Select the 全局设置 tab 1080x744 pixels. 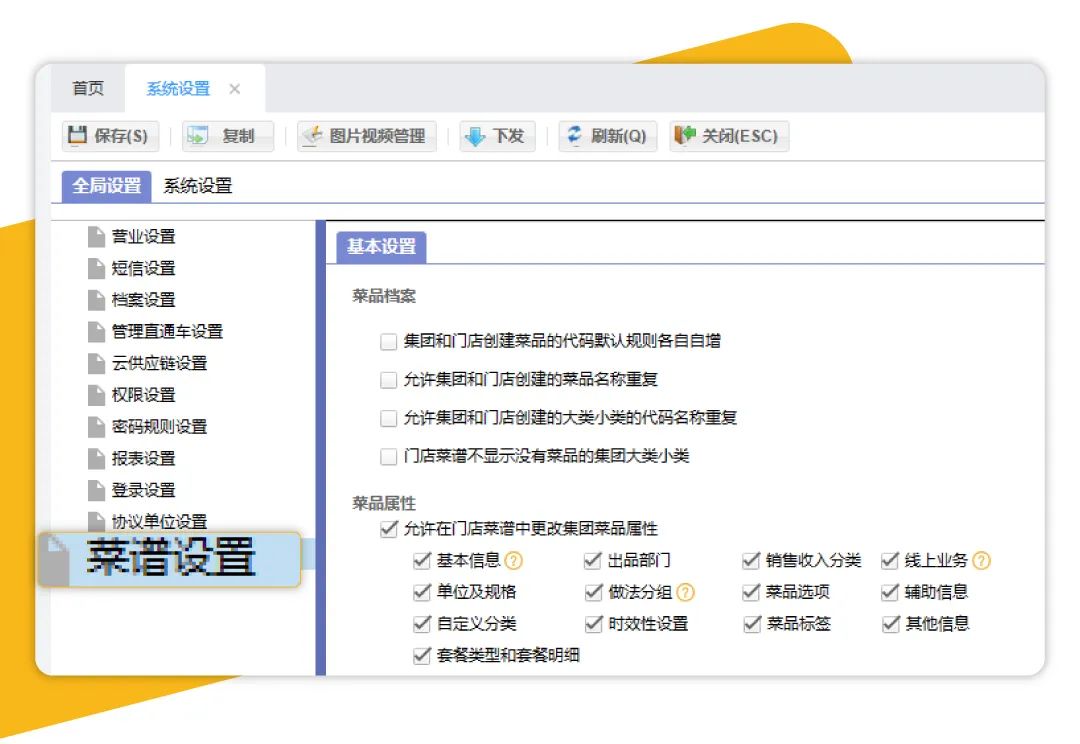pos(107,186)
